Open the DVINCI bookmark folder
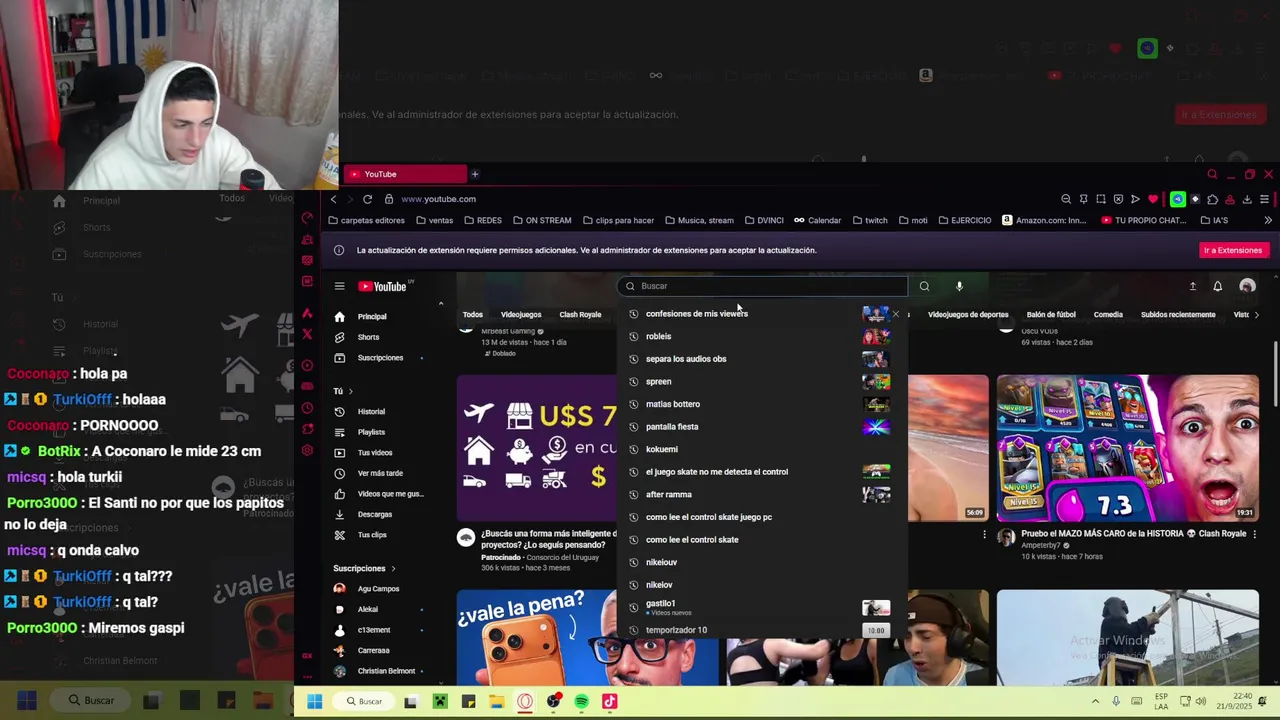This screenshot has height=720, width=1280. (763, 220)
